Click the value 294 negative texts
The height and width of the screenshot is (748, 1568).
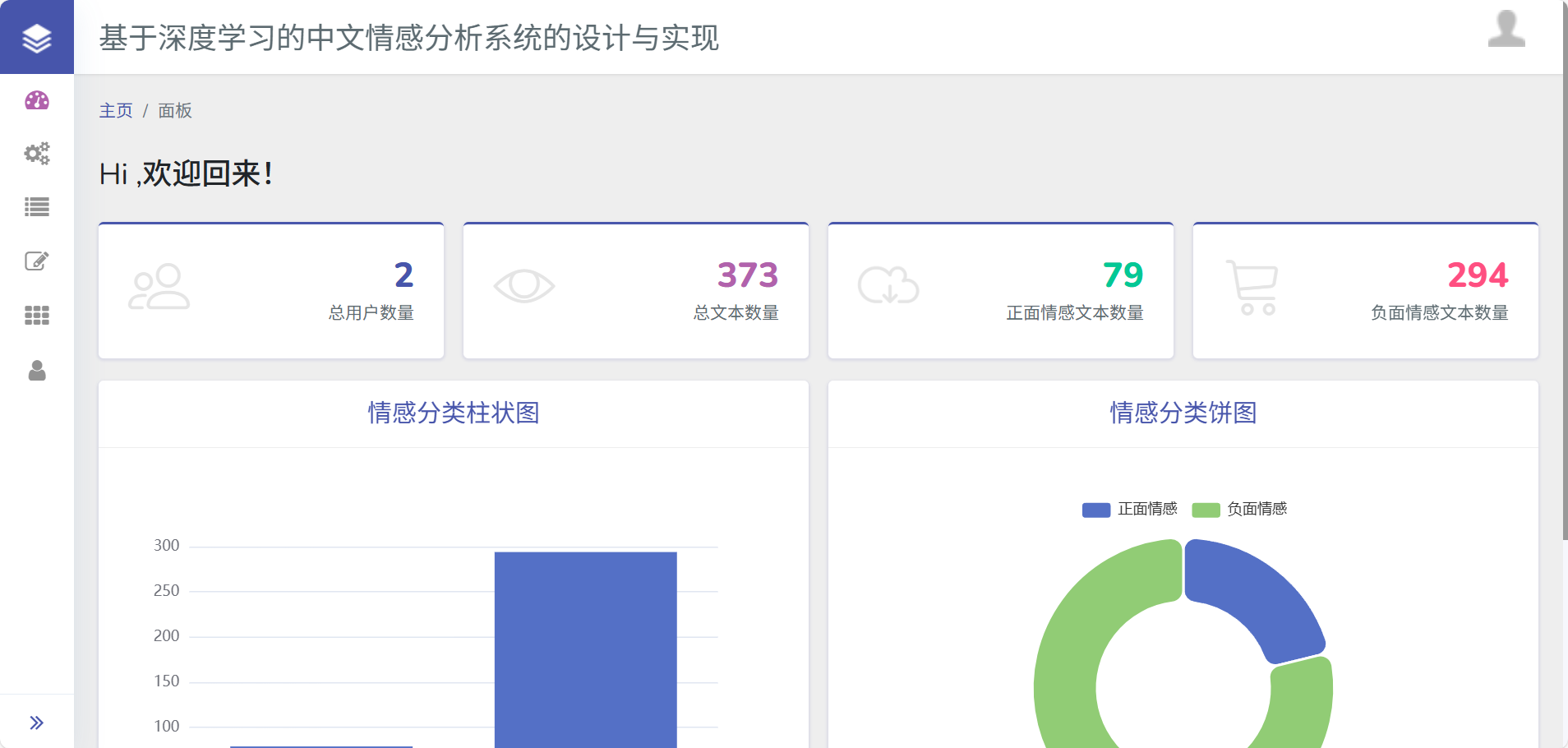[1478, 275]
